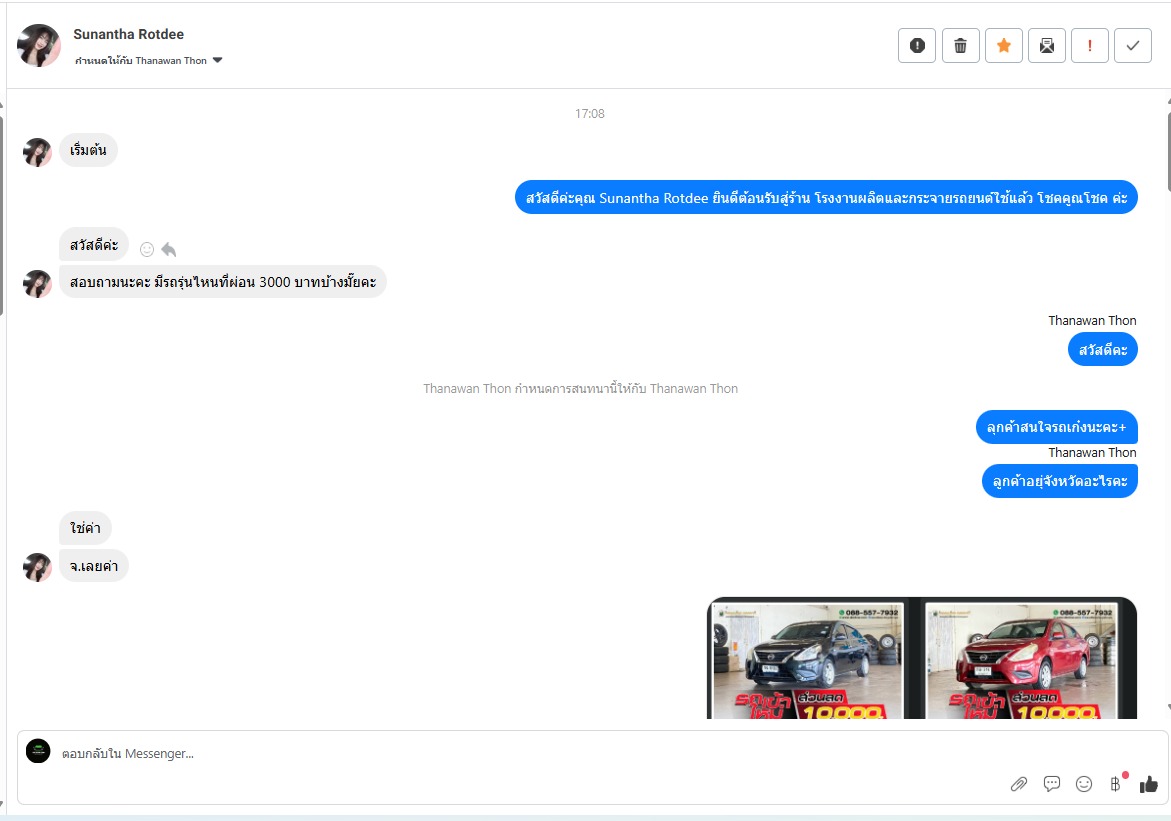Click the เริ่มต้น message bubble
The height and width of the screenshot is (821, 1171).
point(88,150)
